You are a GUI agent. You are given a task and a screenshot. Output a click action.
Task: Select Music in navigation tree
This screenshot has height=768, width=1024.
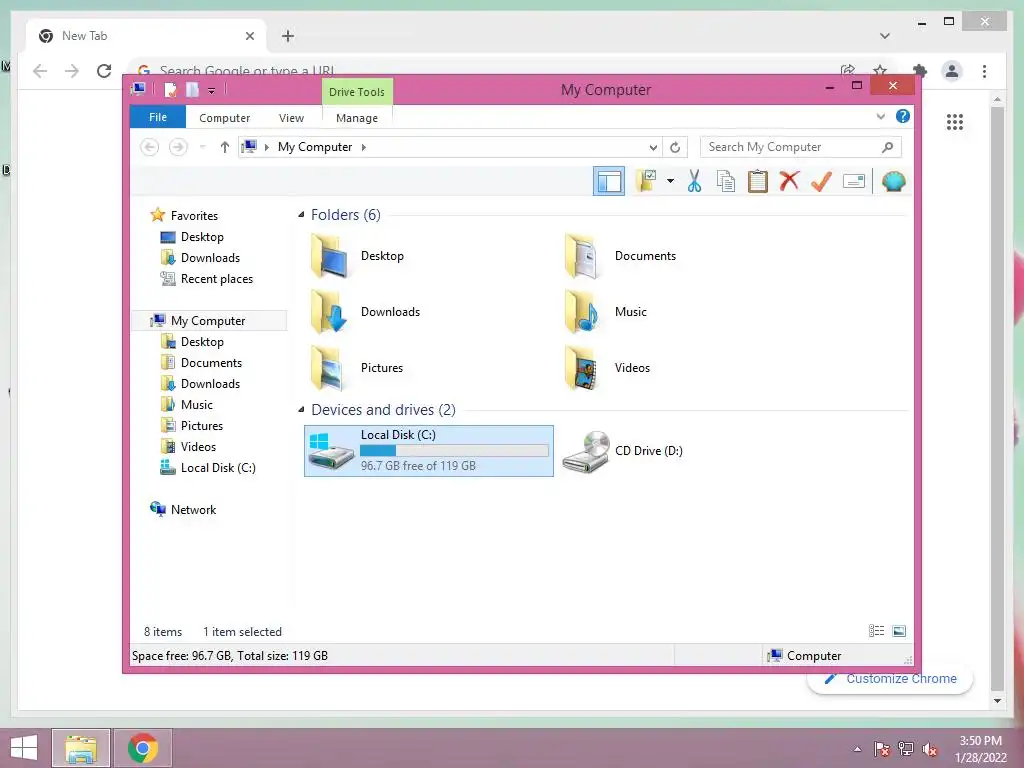197,404
